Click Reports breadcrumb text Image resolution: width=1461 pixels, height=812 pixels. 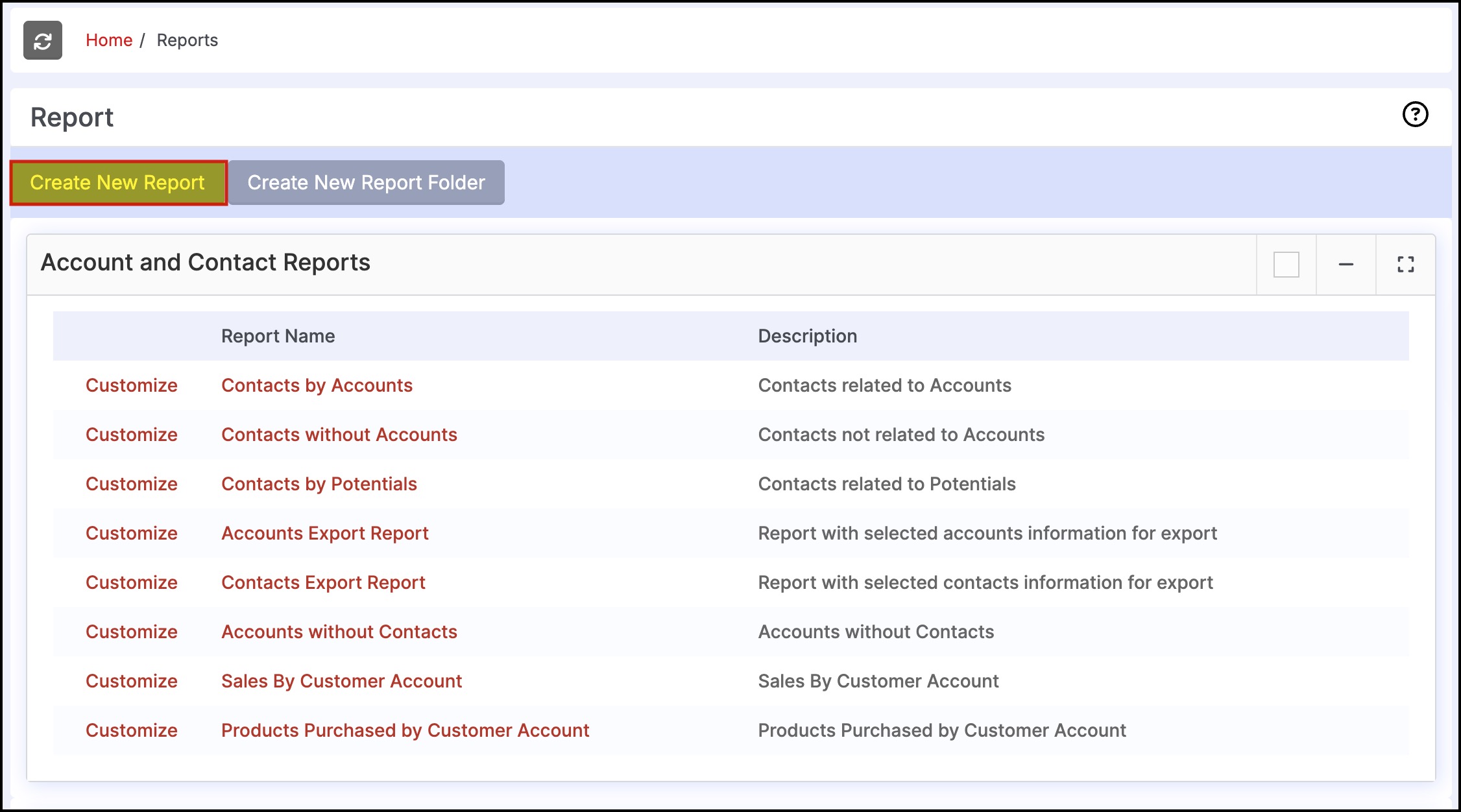click(x=187, y=40)
